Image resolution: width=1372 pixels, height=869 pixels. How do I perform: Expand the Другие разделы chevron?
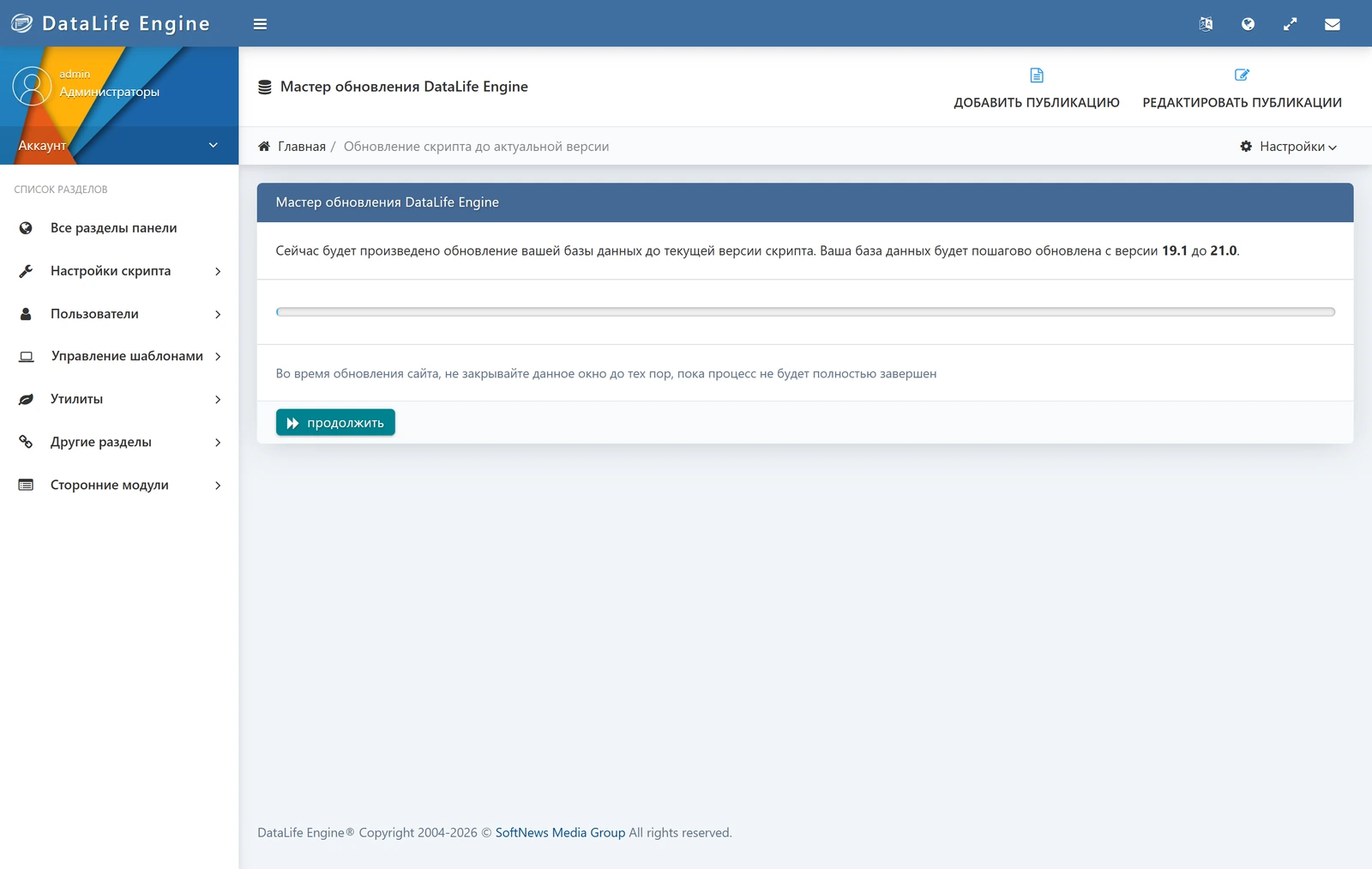click(218, 442)
